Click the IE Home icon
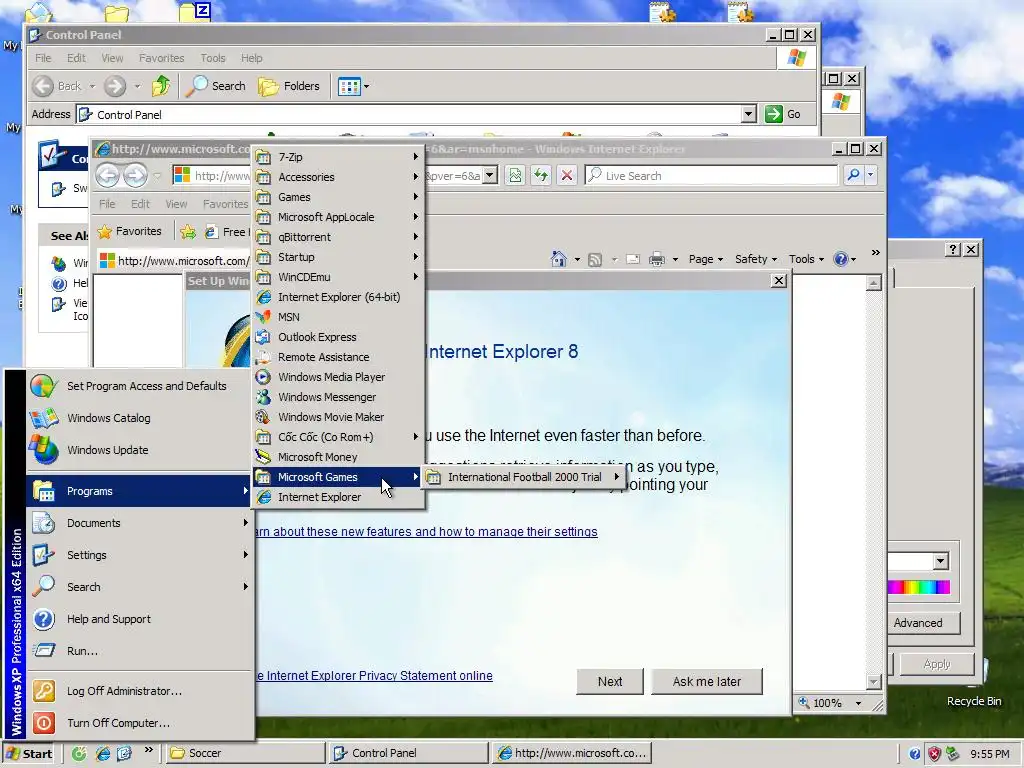The height and width of the screenshot is (768, 1024). pos(559,259)
